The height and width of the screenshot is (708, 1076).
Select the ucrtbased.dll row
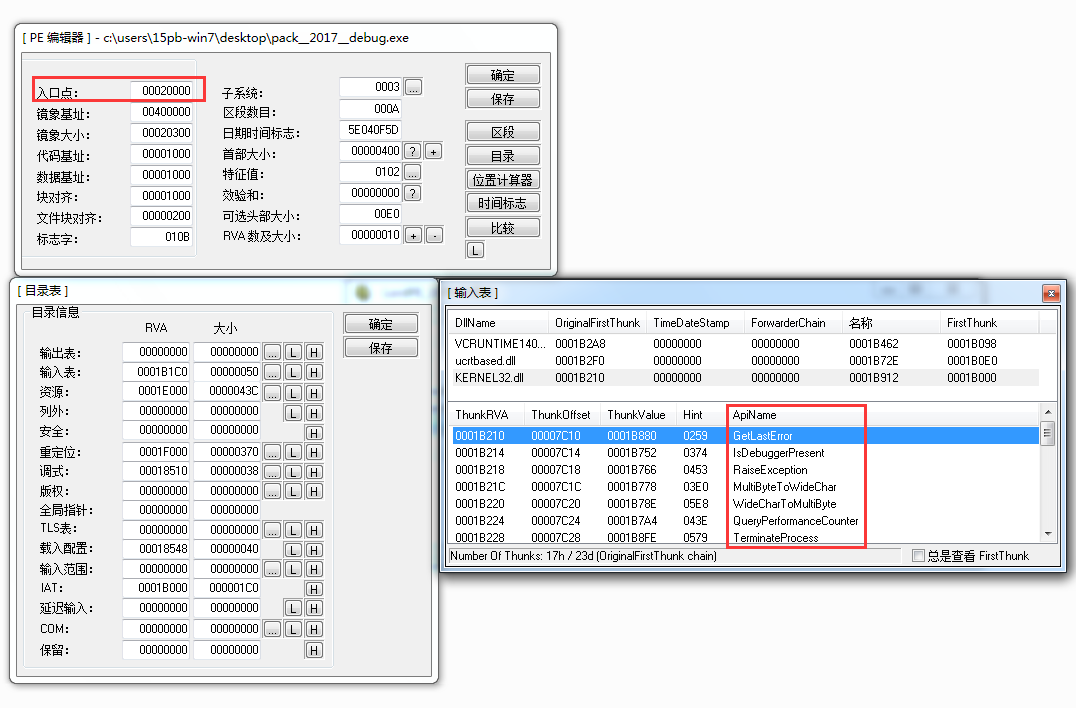(x=745, y=361)
